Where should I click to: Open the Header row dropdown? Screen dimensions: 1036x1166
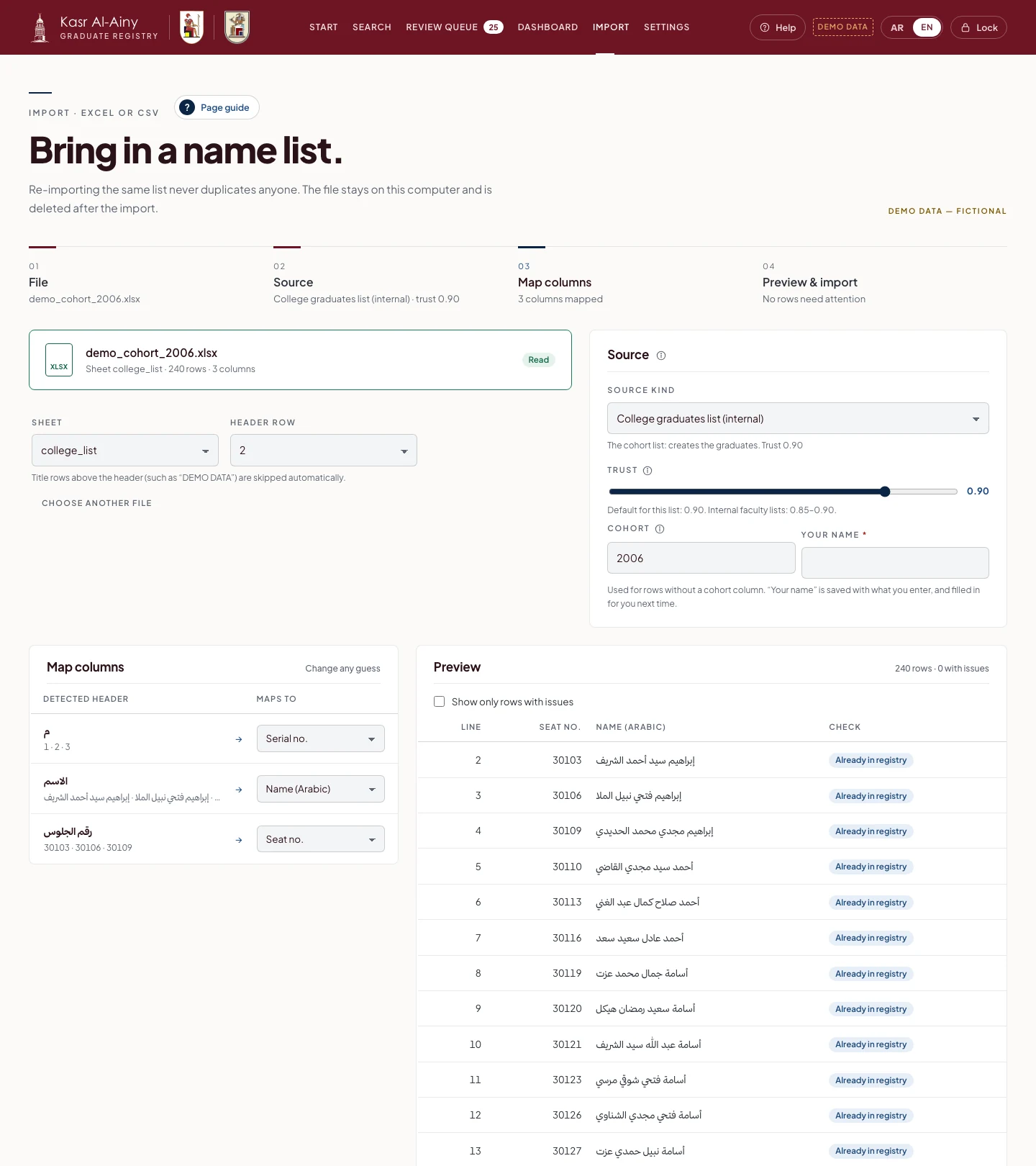pos(324,451)
